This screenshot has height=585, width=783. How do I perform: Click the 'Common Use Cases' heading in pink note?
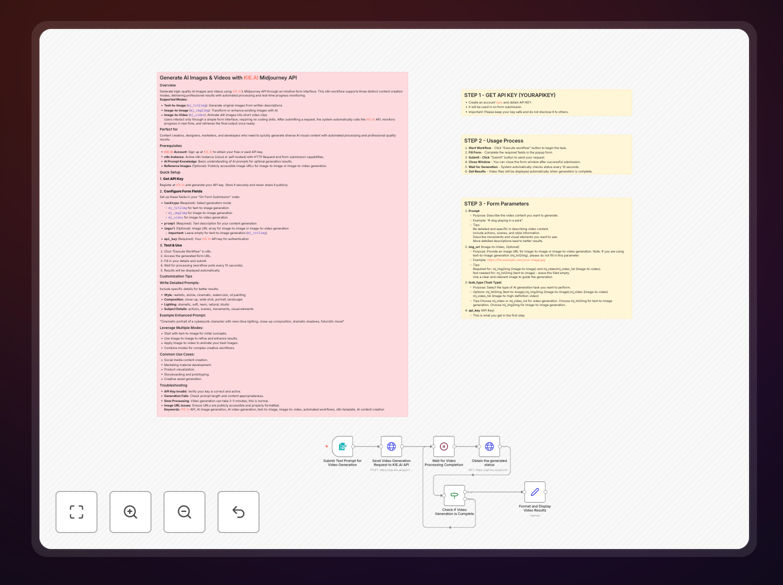pos(177,354)
